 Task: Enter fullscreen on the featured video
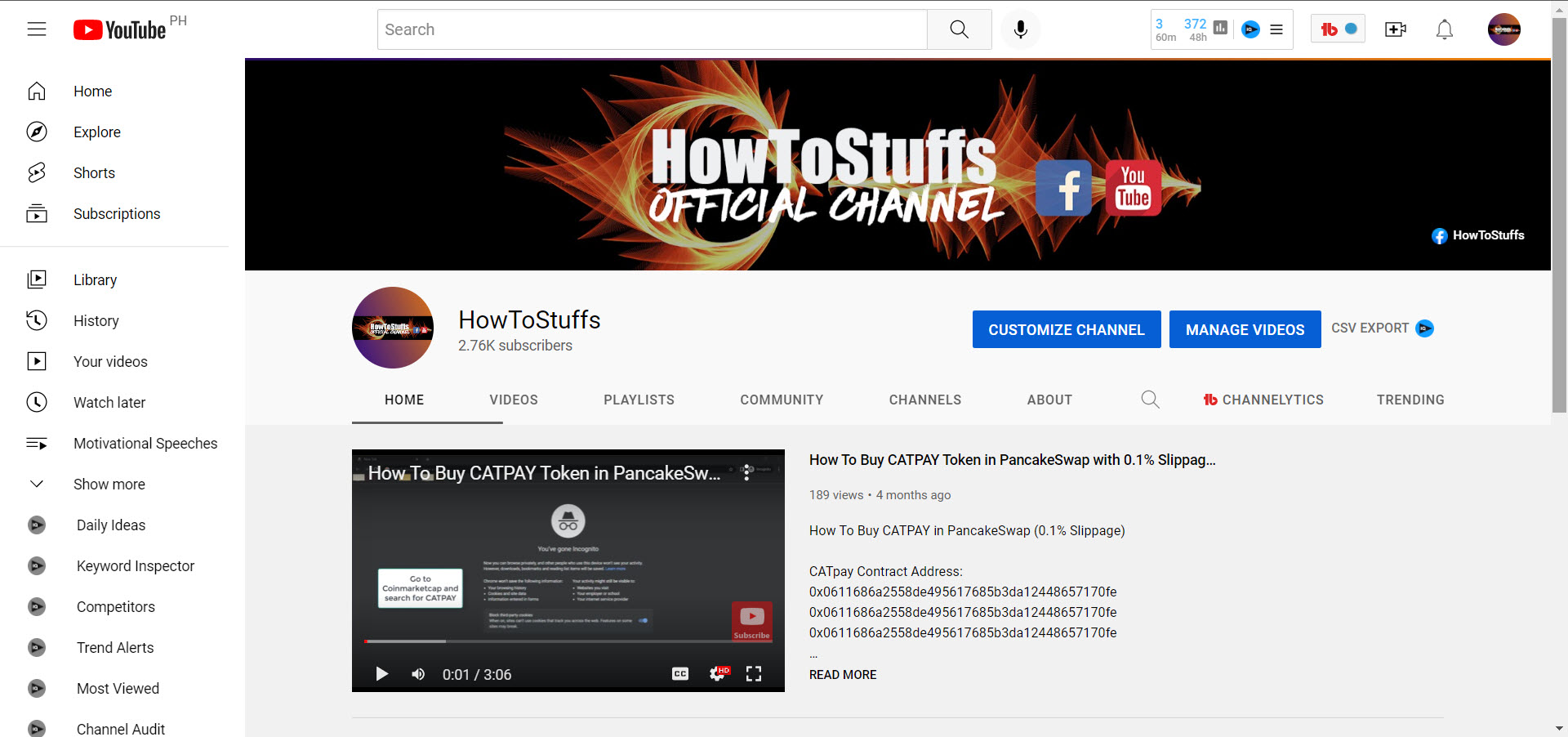pos(754,674)
